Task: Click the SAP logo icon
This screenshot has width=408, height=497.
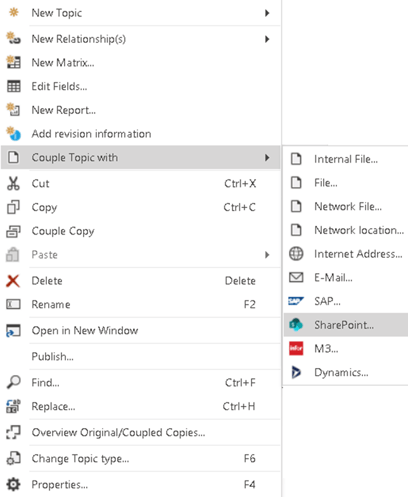Action: coord(296,301)
